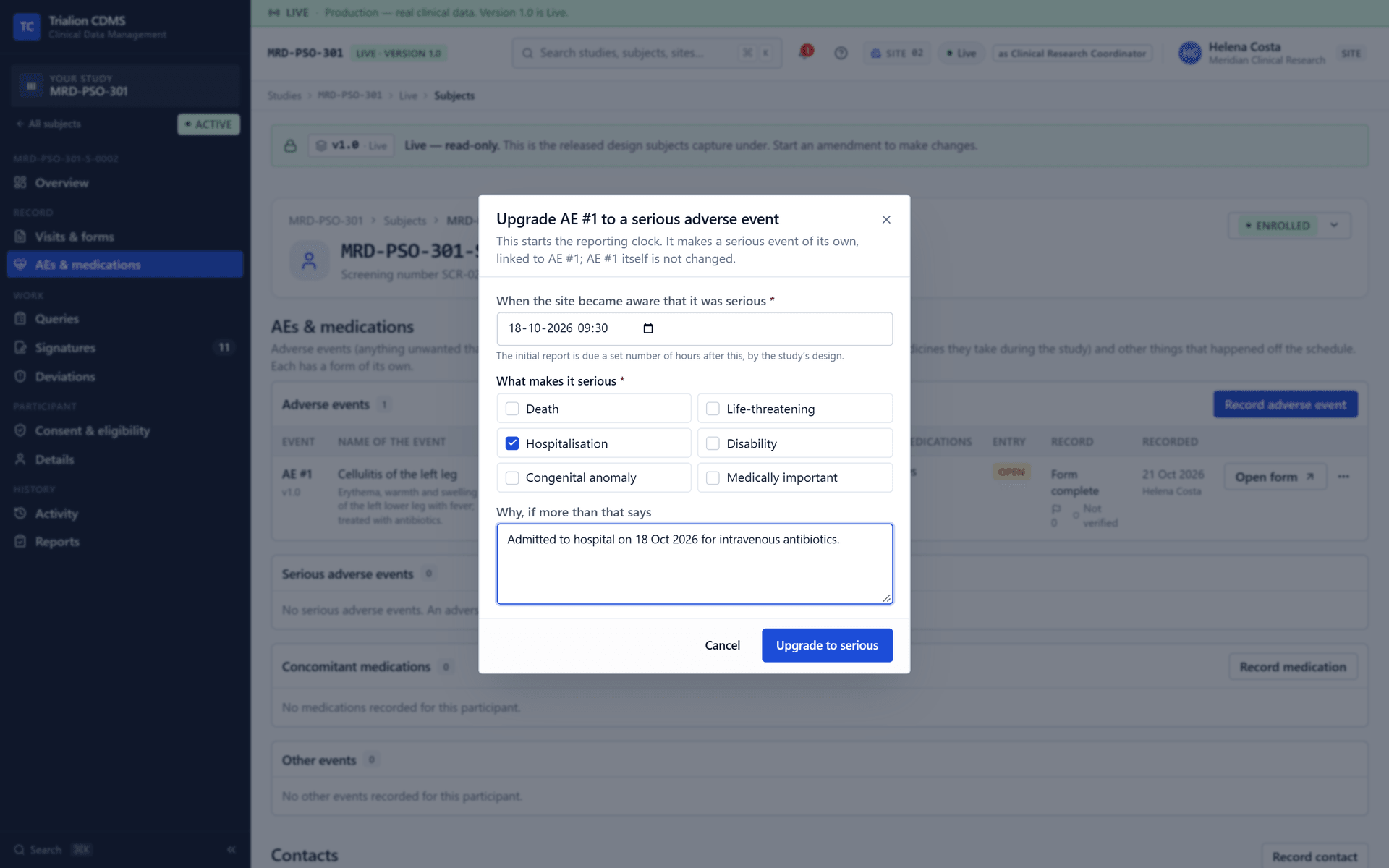This screenshot has width=1389, height=868.
Task: Click Record contact button
Action: tap(1314, 856)
